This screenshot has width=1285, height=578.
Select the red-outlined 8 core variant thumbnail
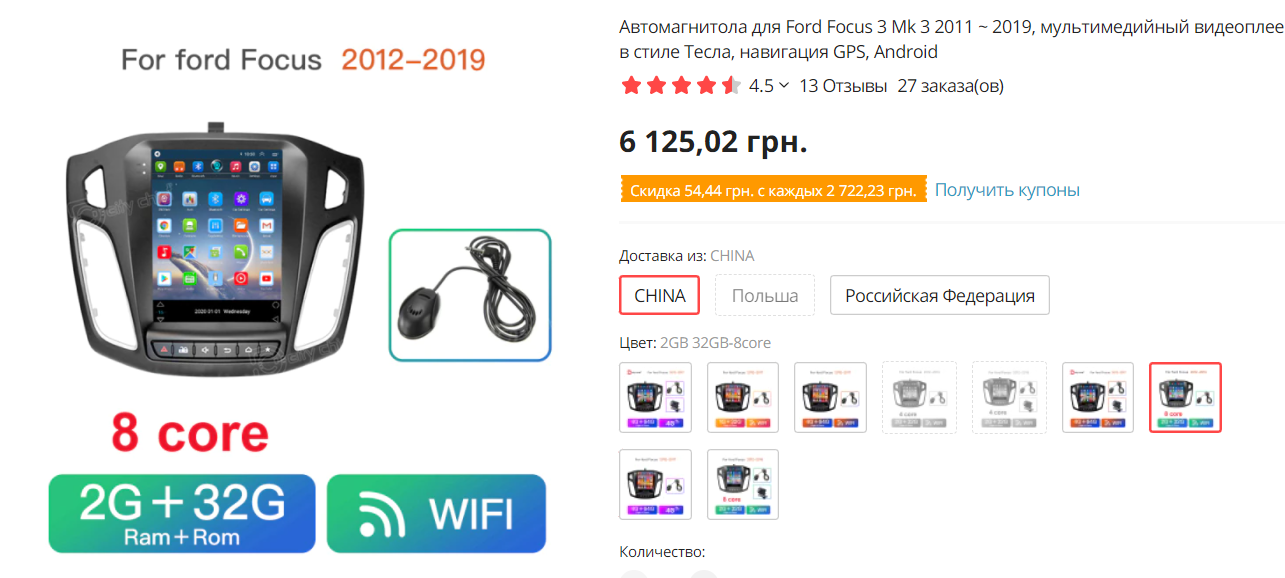tap(1186, 397)
